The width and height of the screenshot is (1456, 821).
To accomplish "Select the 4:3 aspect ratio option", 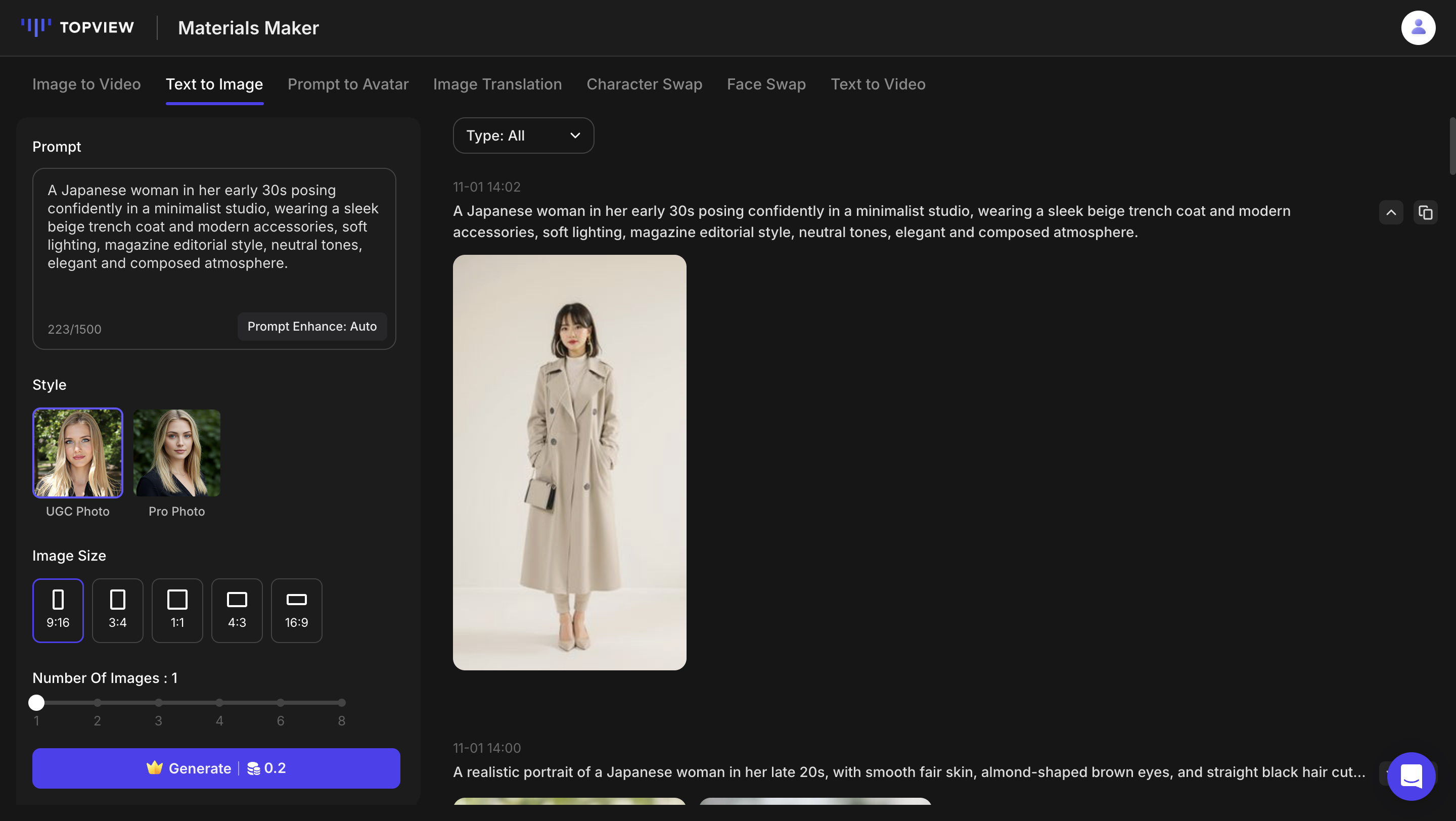I will pyautogui.click(x=237, y=610).
